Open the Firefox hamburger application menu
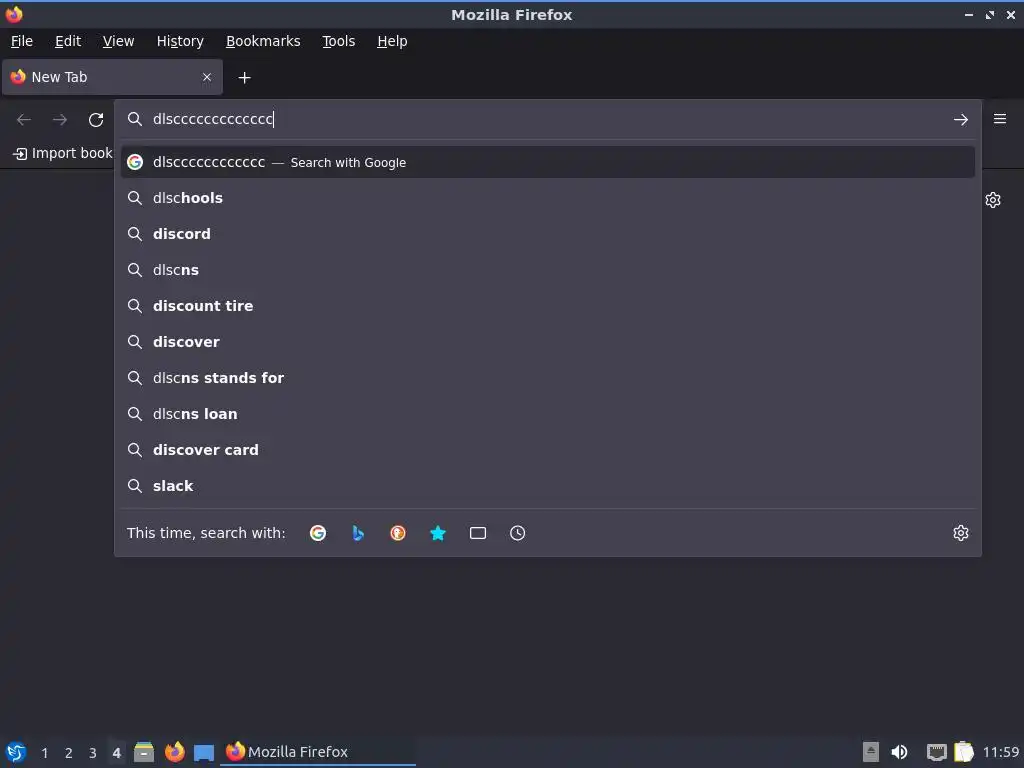Screen dimensions: 1024x768 999,119
